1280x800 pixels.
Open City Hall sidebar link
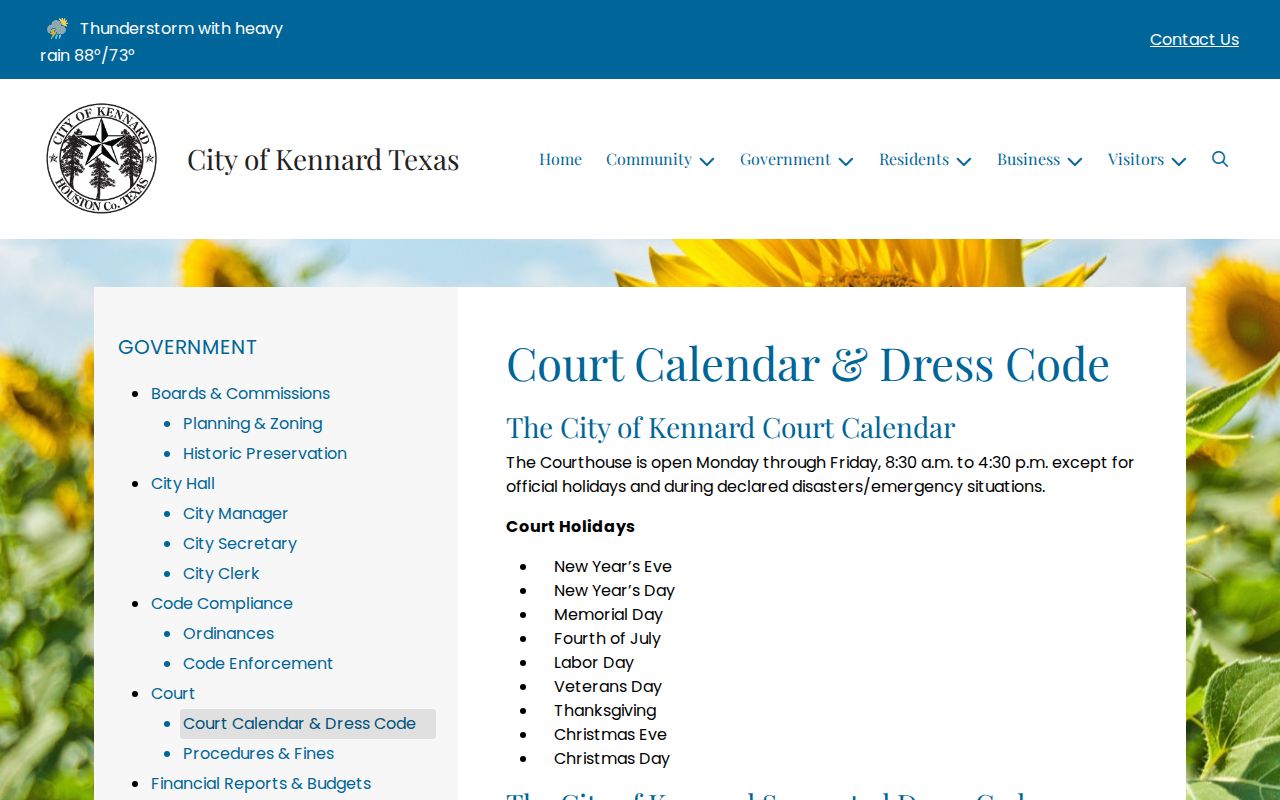click(183, 483)
